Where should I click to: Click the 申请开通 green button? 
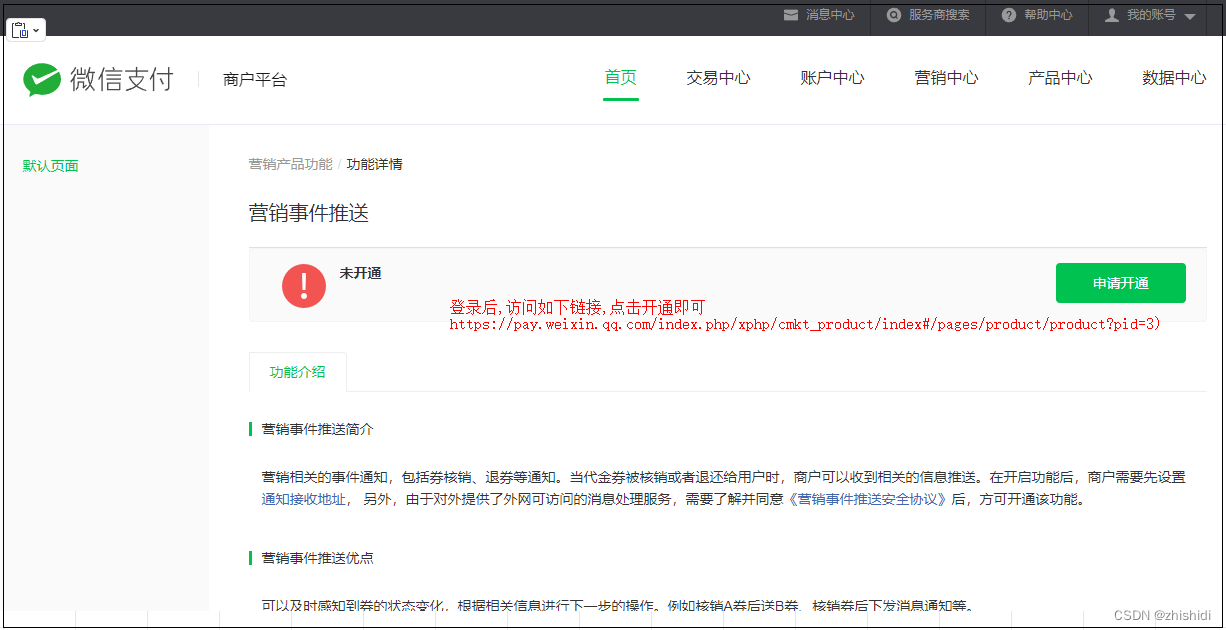[1121, 283]
